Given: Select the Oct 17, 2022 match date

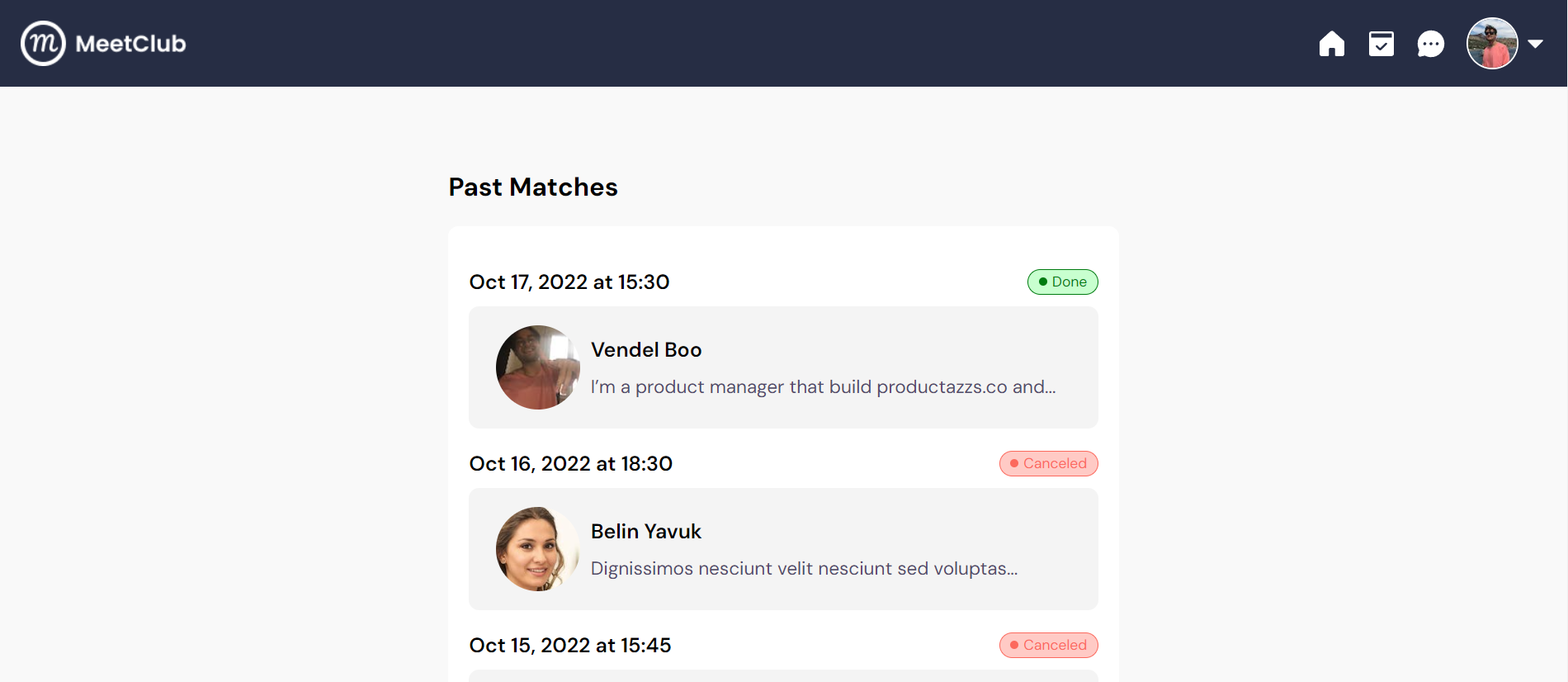Looking at the screenshot, I should [569, 282].
